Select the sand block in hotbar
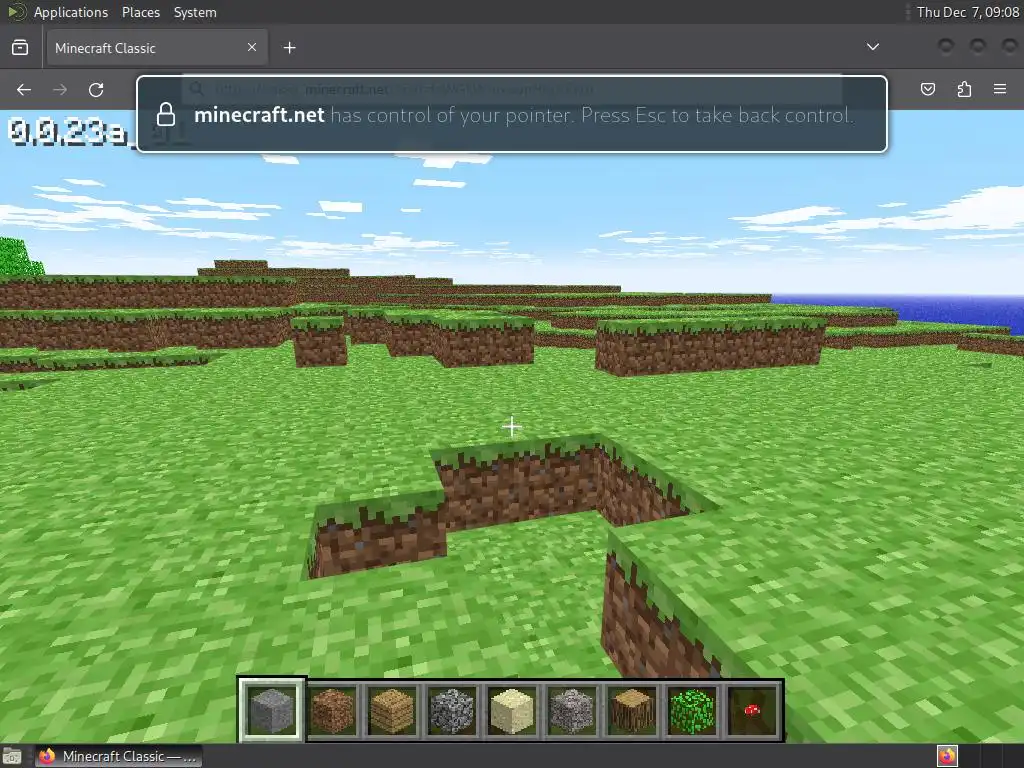 [512, 710]
